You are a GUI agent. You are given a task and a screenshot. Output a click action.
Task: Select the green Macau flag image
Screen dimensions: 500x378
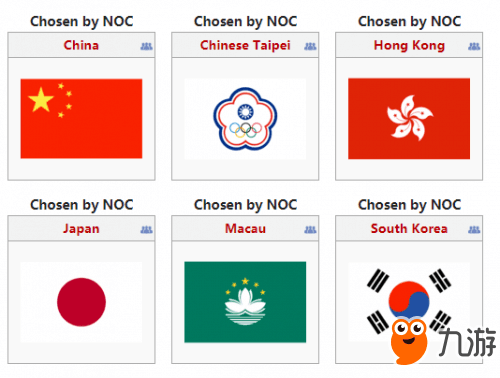click(x=245, y=302)
